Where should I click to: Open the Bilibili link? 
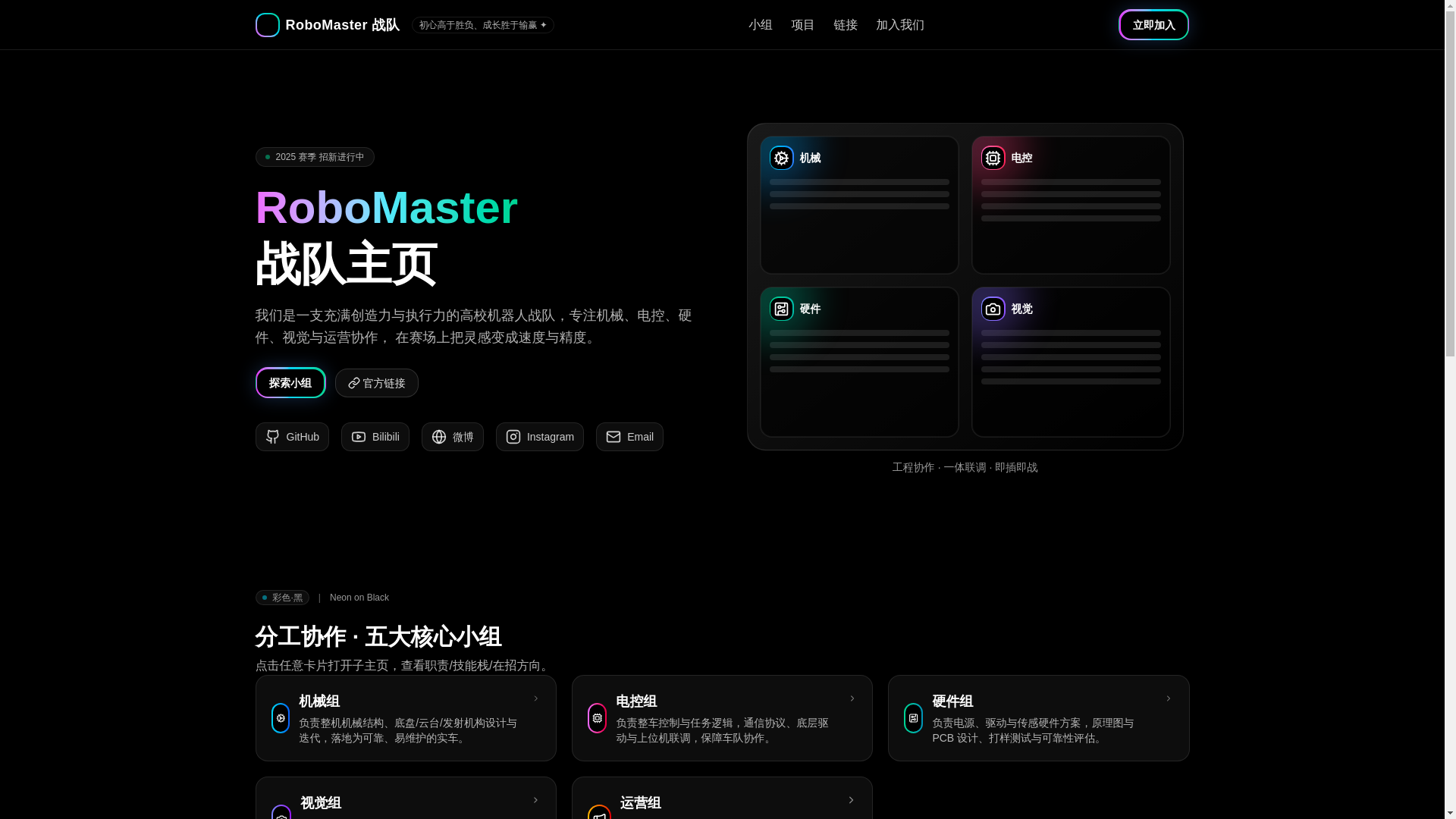click(x=375, y=437)
